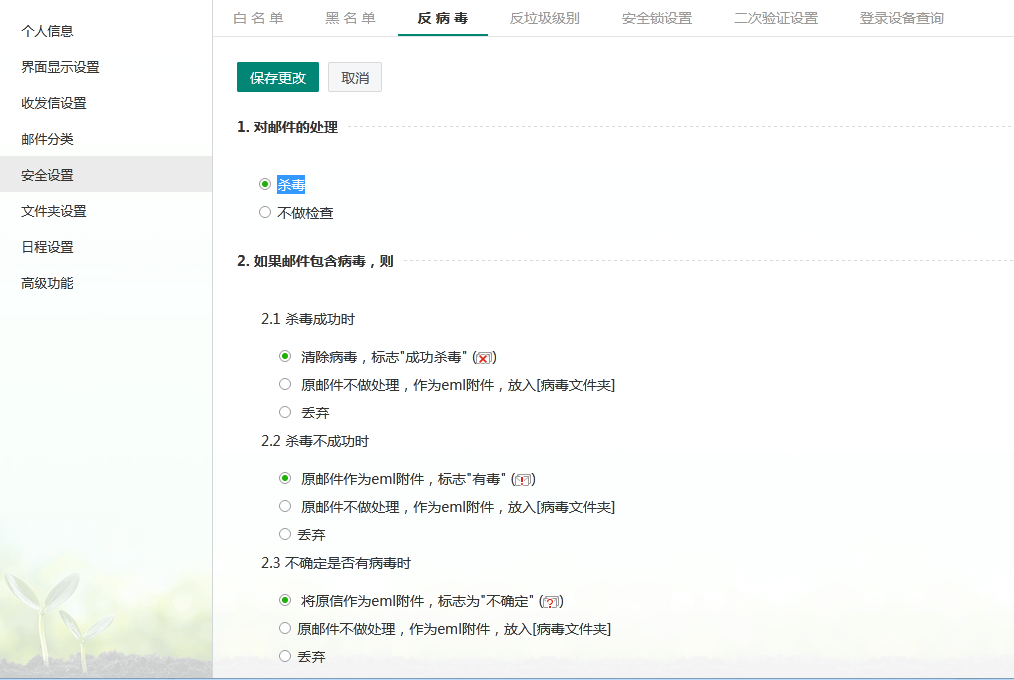Switch to the "二次验证设置" tab

(775, 18)
